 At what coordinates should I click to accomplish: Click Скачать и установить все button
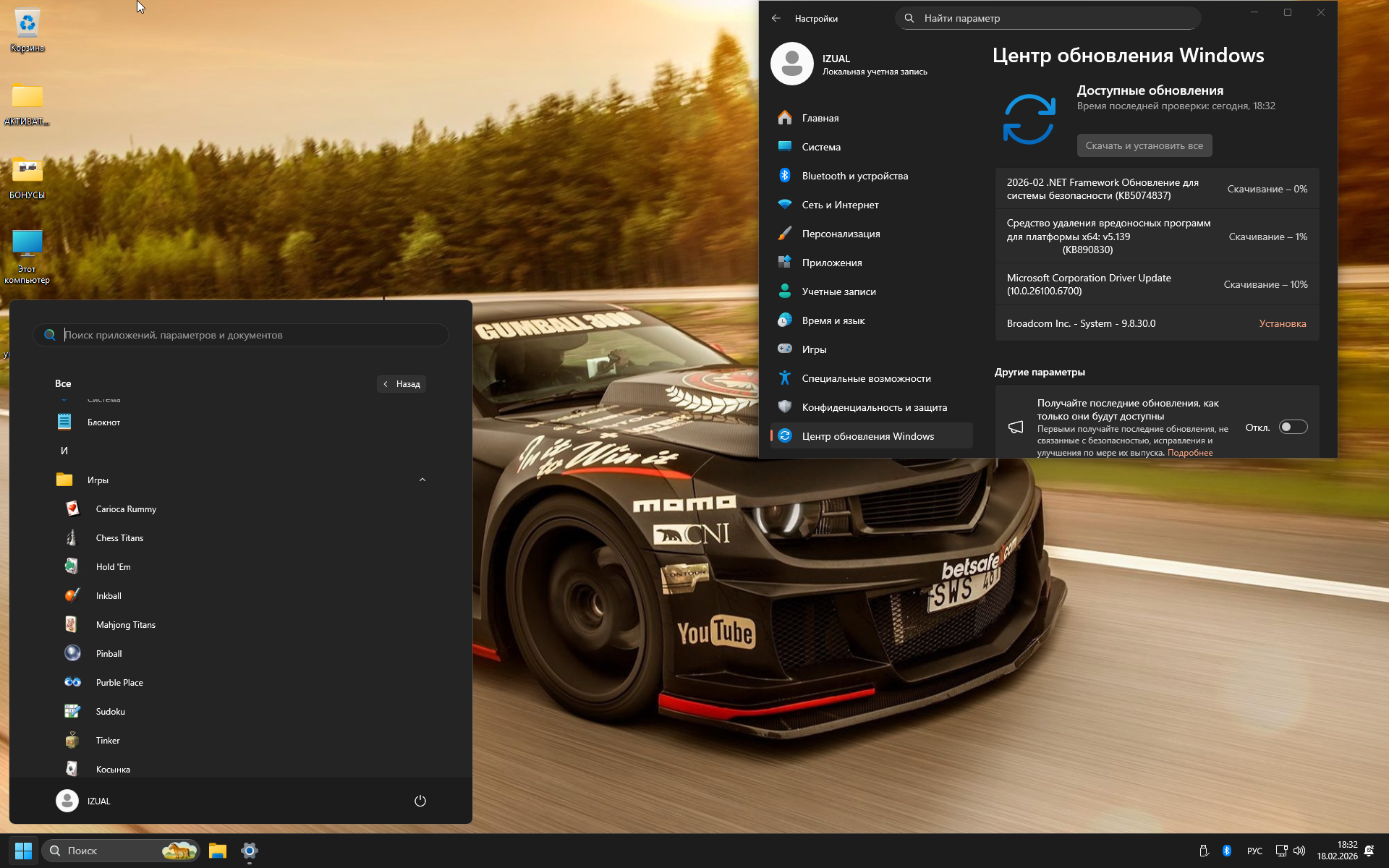coord(1144,145)
